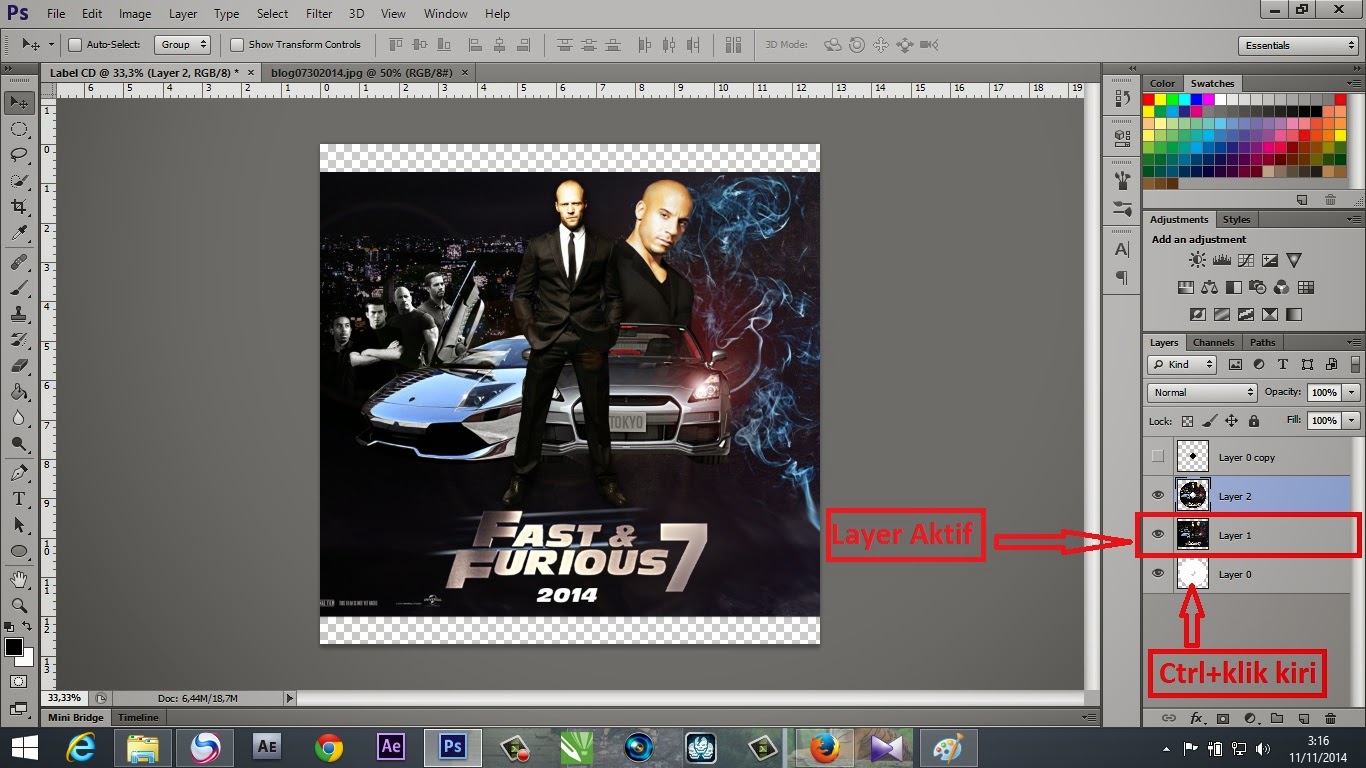Open the Filter menu
This screenshot has width=1366, height=768.
[318, 13]
